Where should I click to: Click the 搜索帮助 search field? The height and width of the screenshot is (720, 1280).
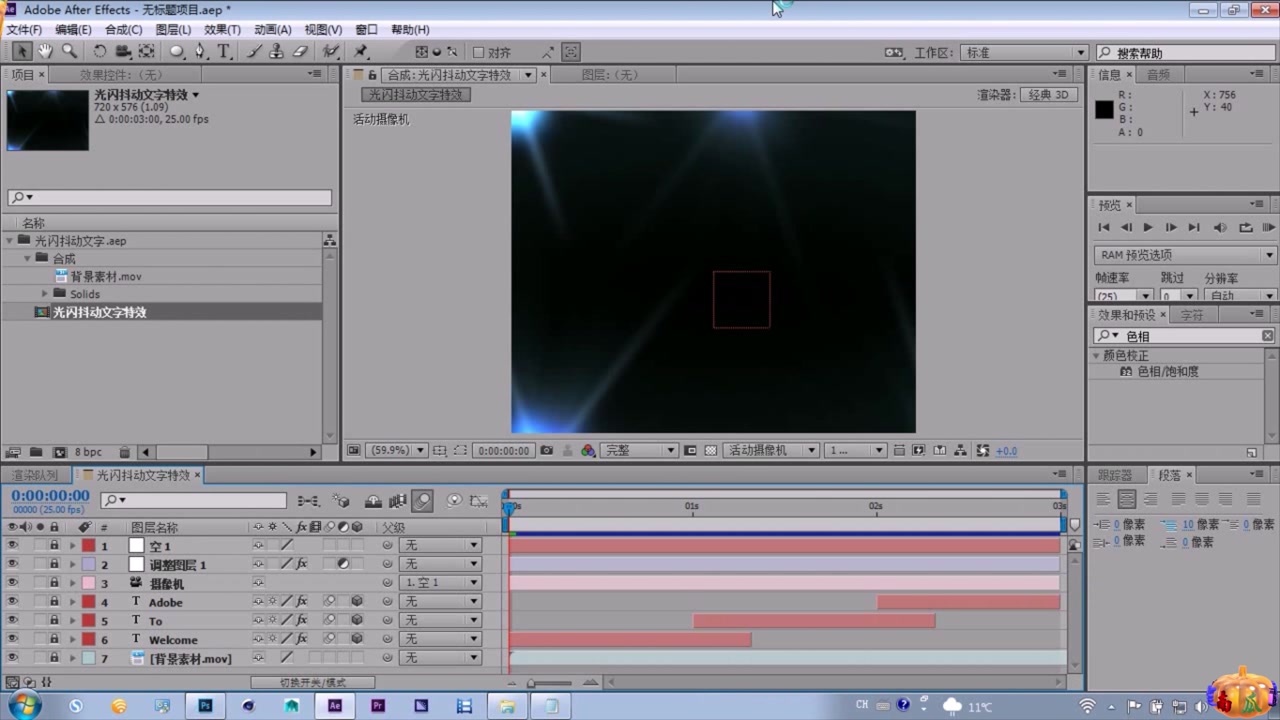[x=1186, y=53]
